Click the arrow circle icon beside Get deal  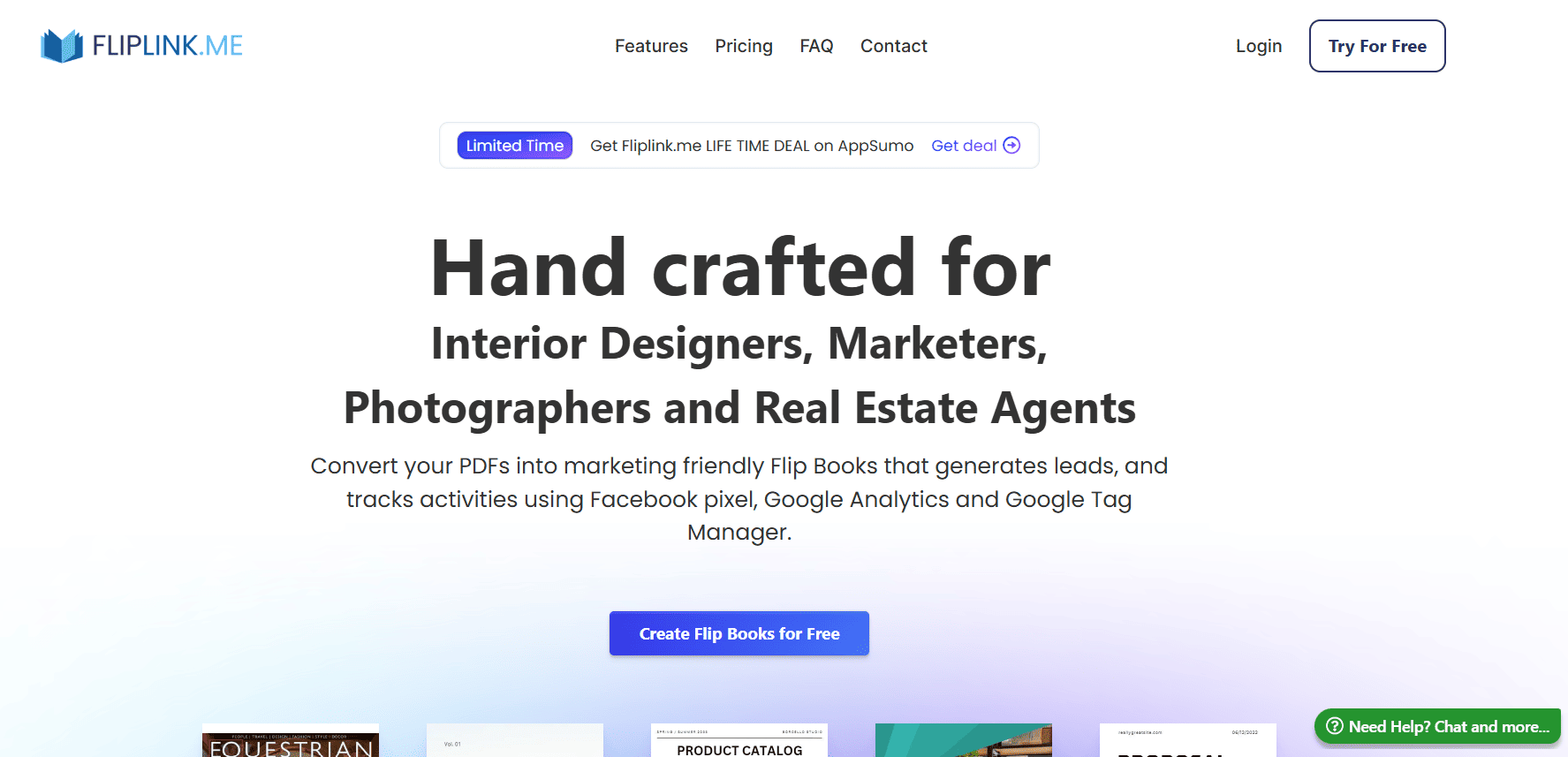1012,146
